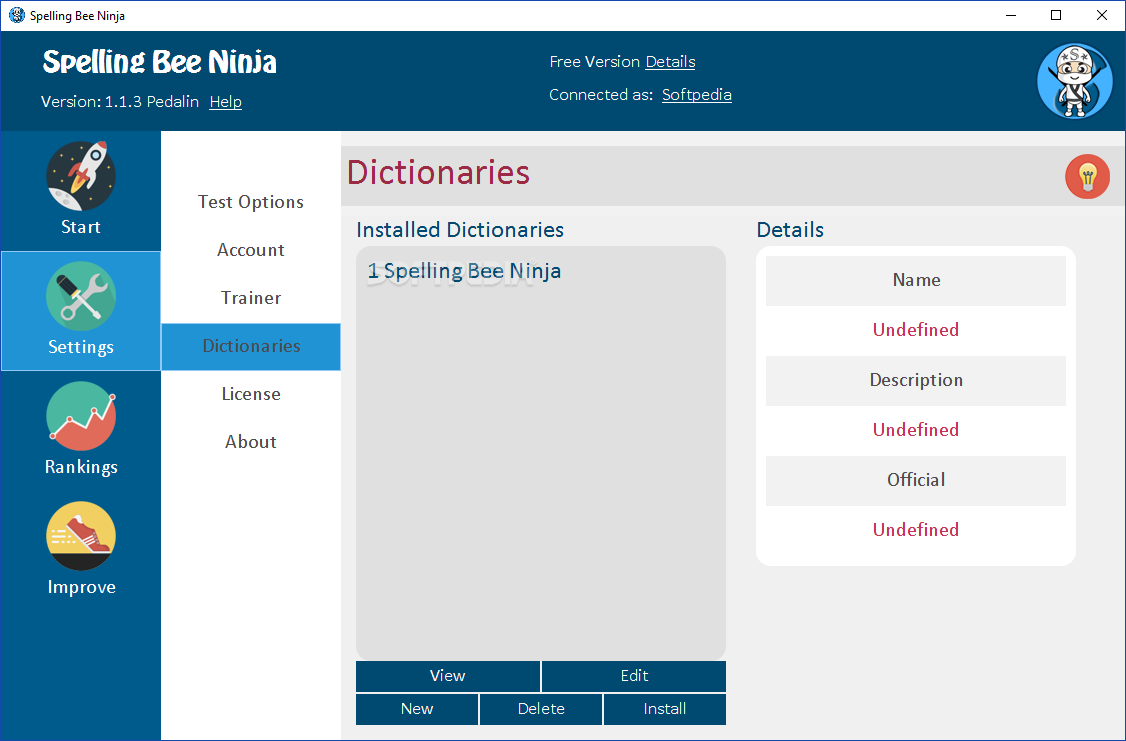Image resolution: width=1126 pixels, height=741 pixels.
Task: Click the ninja mascot avatar
Action: 1074,80
